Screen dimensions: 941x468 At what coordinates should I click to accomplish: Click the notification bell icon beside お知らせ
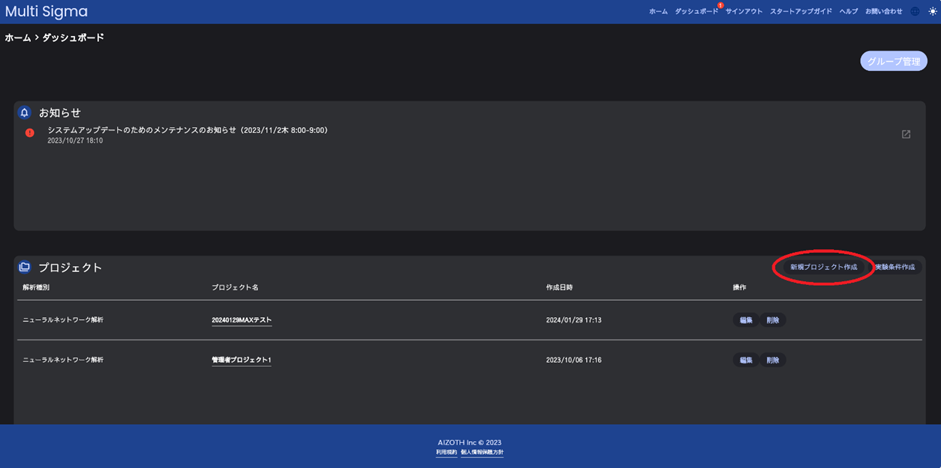(25, 113)
